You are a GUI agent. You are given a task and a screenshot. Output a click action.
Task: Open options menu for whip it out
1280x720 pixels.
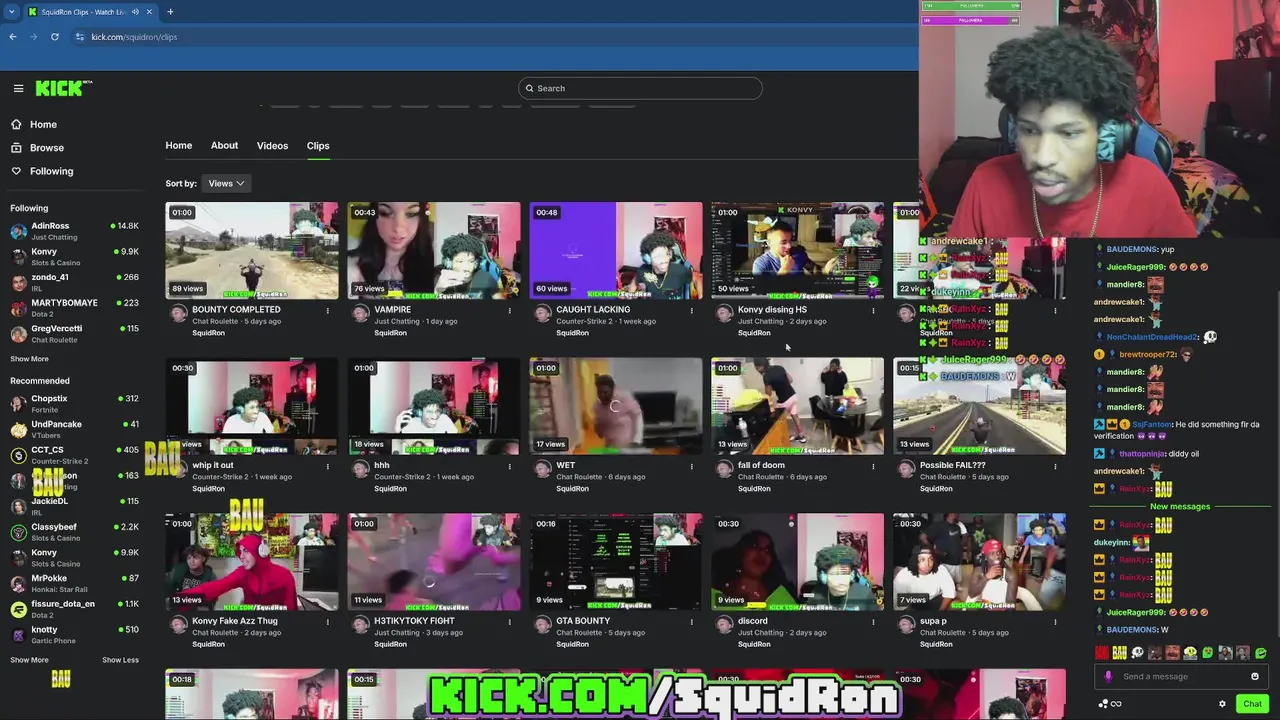coord(327,466)
